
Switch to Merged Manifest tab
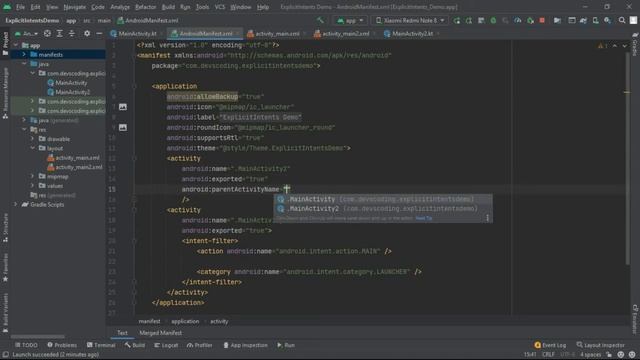[160, 333]
